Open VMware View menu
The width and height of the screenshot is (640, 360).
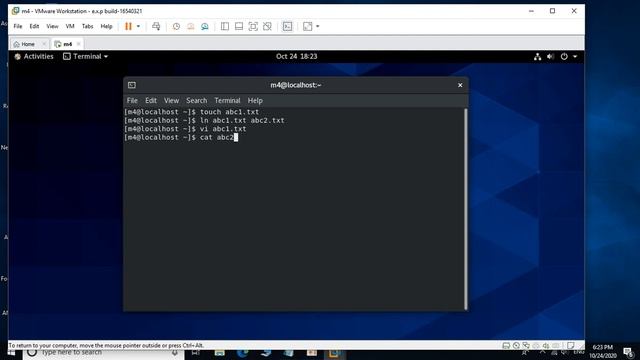[52, 26]
